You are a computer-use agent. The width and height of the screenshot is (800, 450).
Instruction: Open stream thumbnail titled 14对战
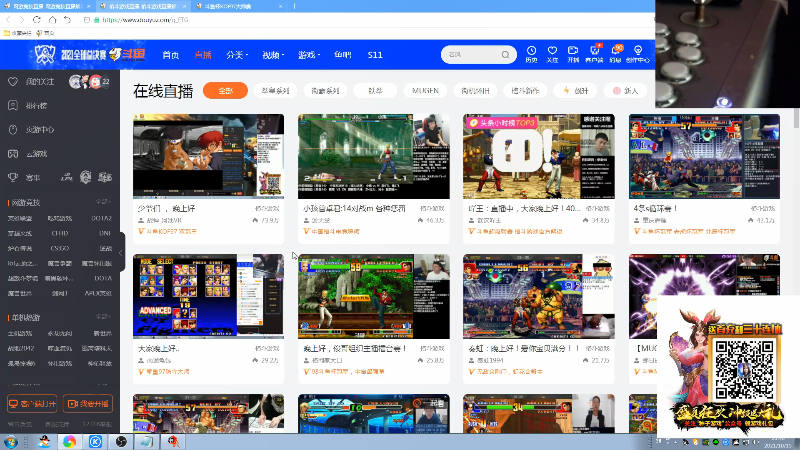coord(373,156)
